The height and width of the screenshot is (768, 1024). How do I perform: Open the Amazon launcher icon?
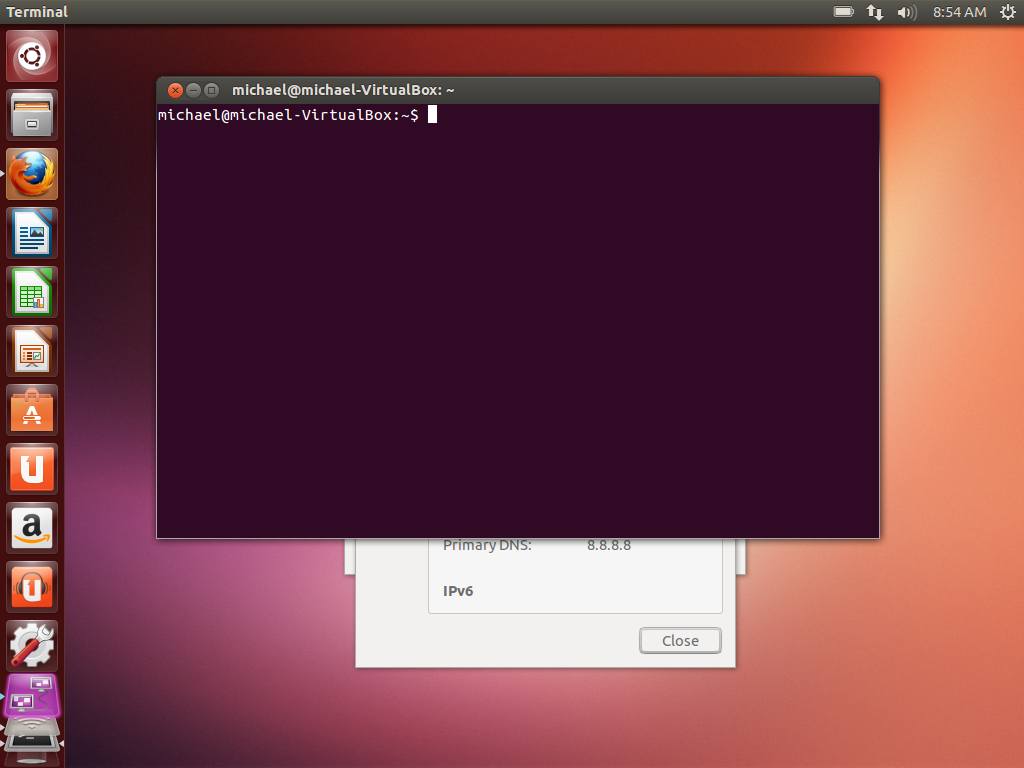tap(32, 528)
